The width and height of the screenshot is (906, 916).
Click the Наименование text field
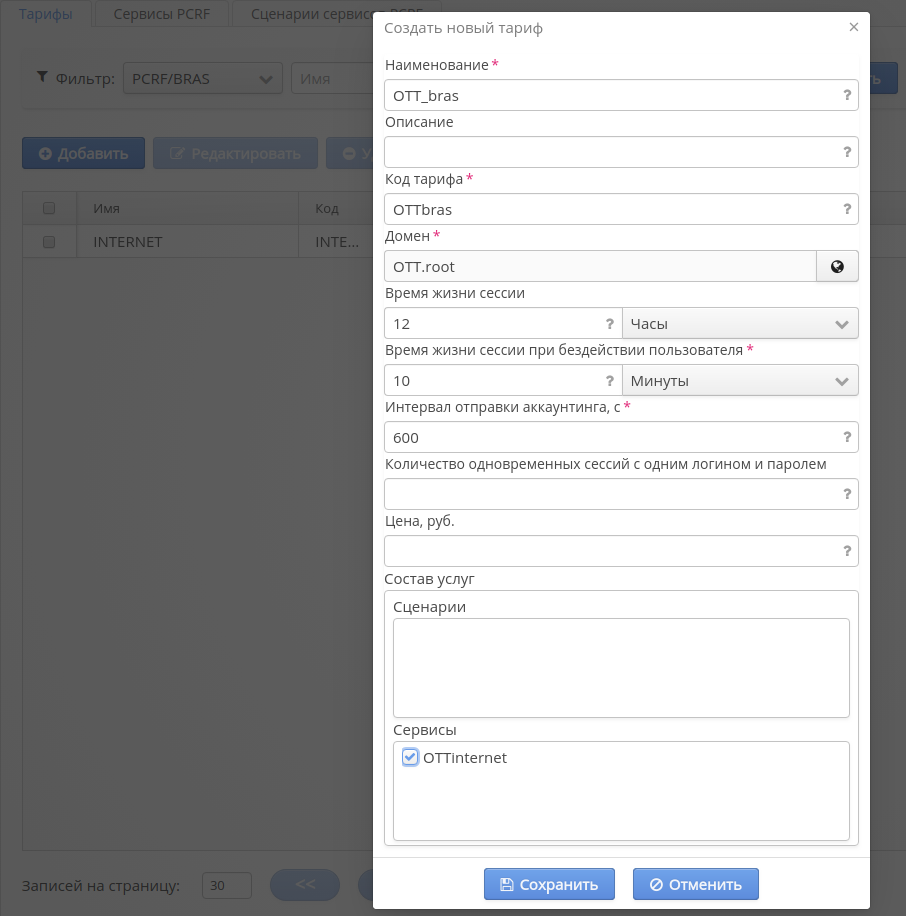click(610, 95)
